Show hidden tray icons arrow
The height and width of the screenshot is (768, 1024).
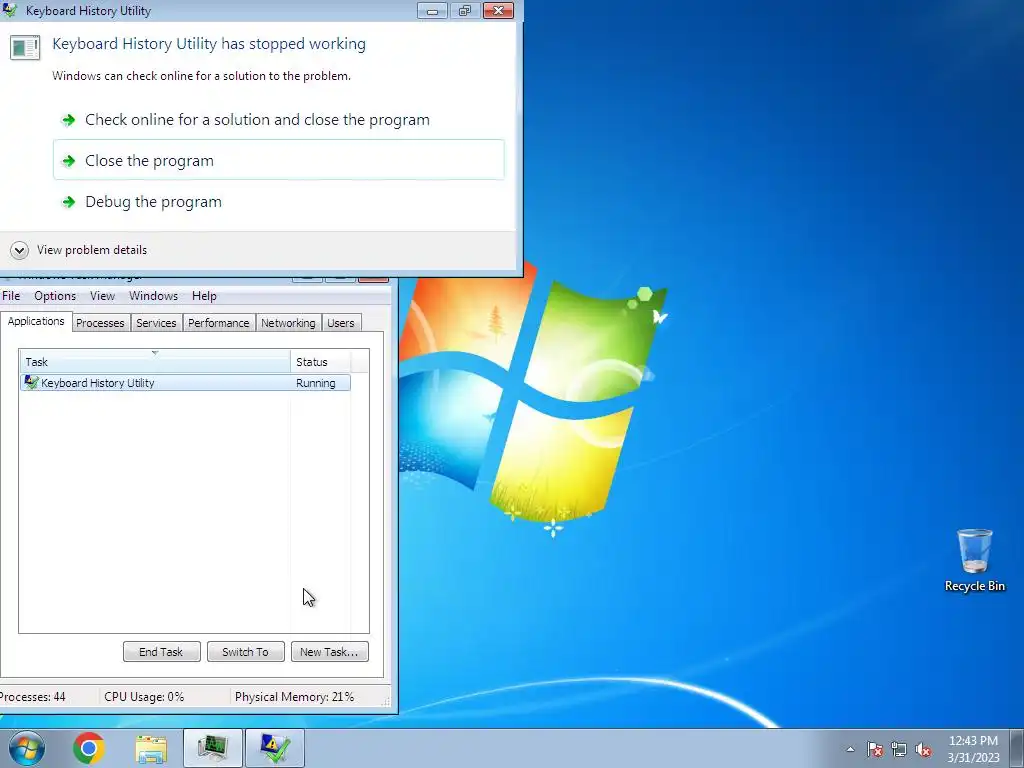(850, 749)
